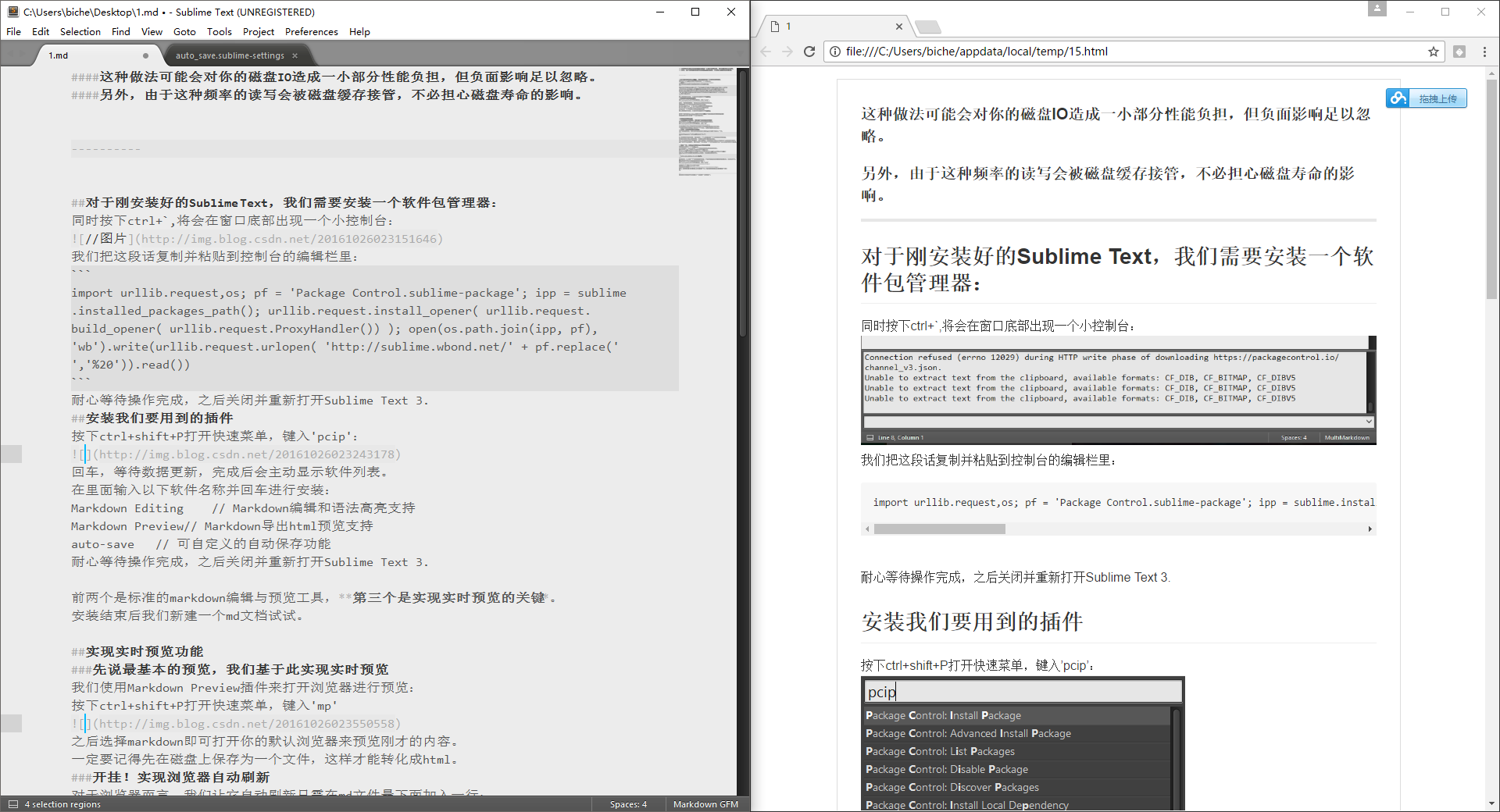Go forward in the browser

[x=787, y=52]
